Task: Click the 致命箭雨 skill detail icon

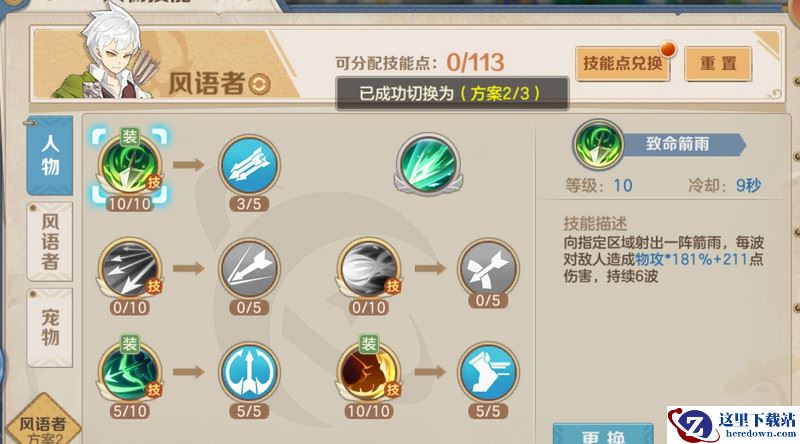Action: [x=598, y=145]
